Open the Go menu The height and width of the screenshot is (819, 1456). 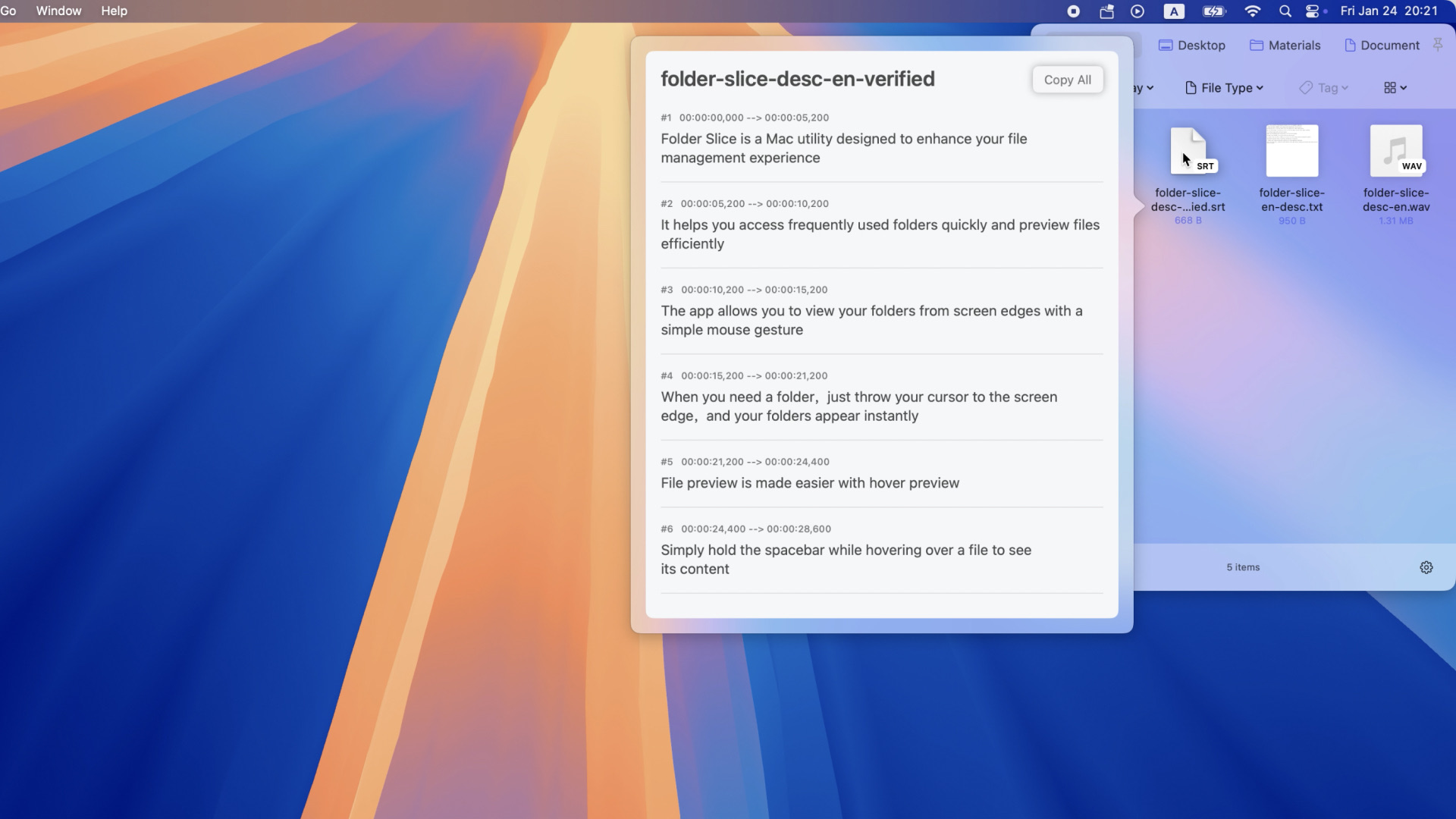coord(9,11)
